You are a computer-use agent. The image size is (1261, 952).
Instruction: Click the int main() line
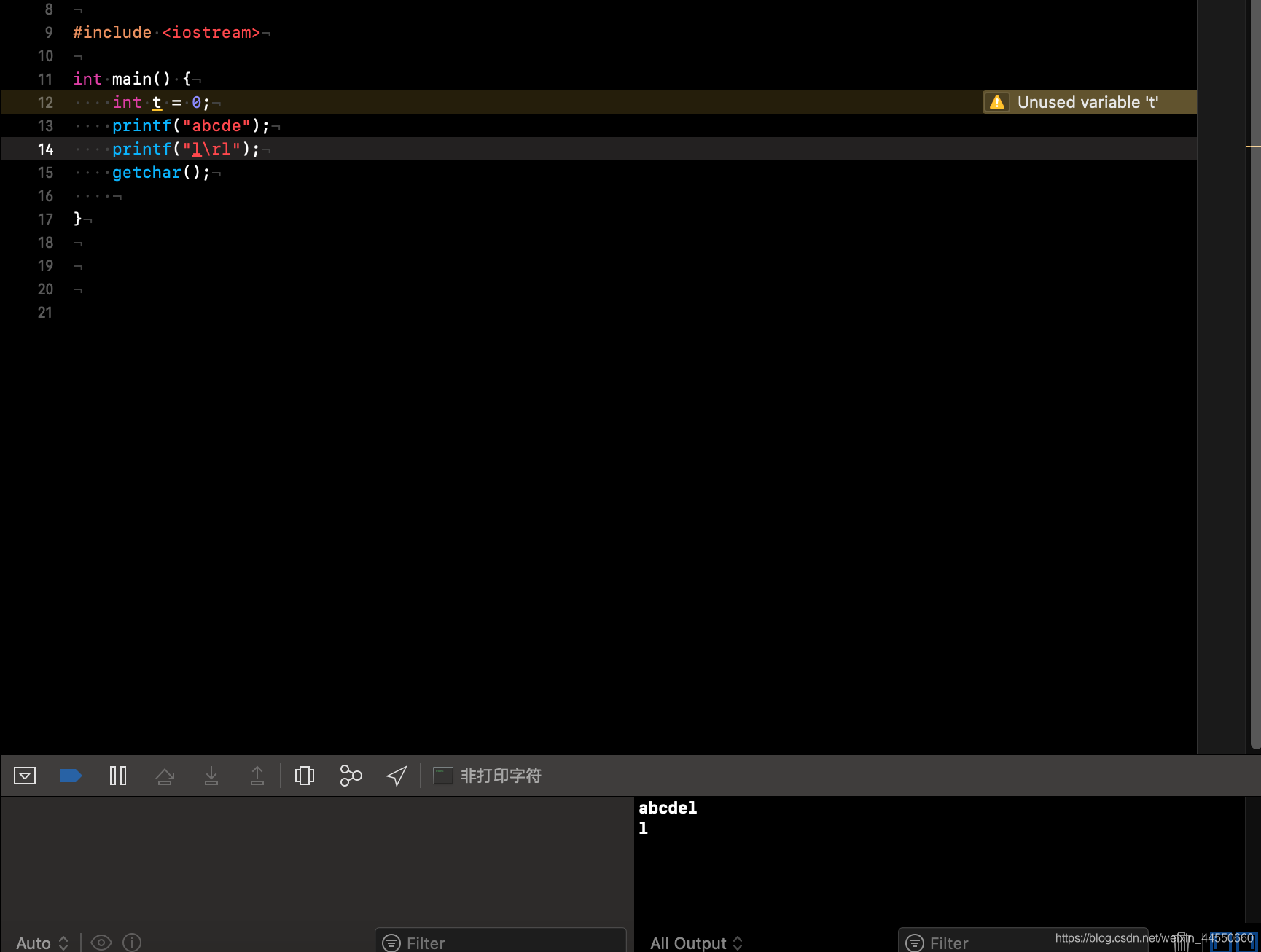(132, 79)
